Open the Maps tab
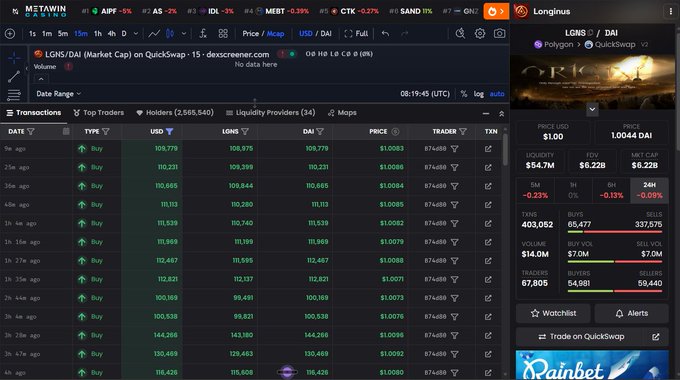The image size is (680, 380). [x=342, y=113]
